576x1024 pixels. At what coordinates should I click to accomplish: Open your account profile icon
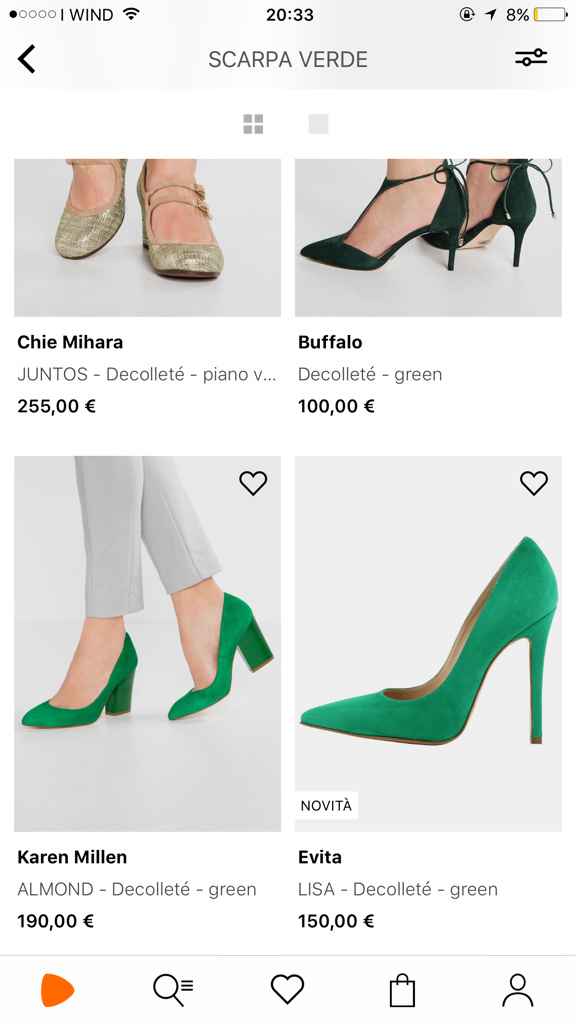(516, 988)
